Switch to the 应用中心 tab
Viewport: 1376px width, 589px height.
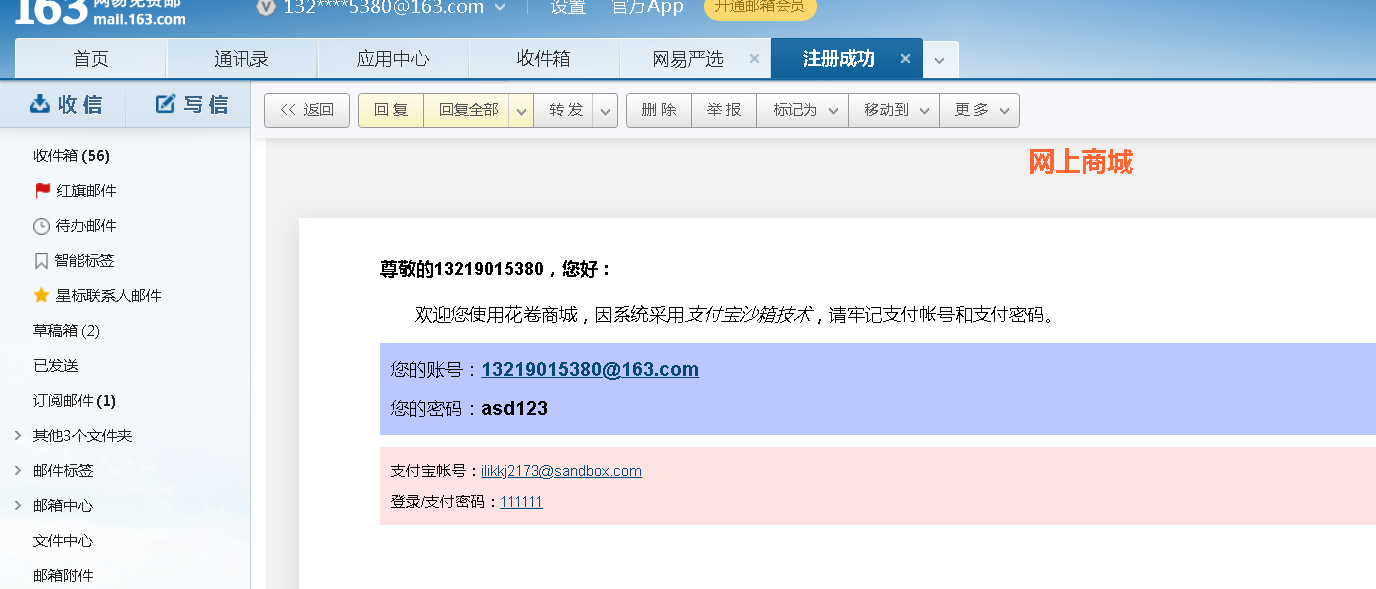393,59
